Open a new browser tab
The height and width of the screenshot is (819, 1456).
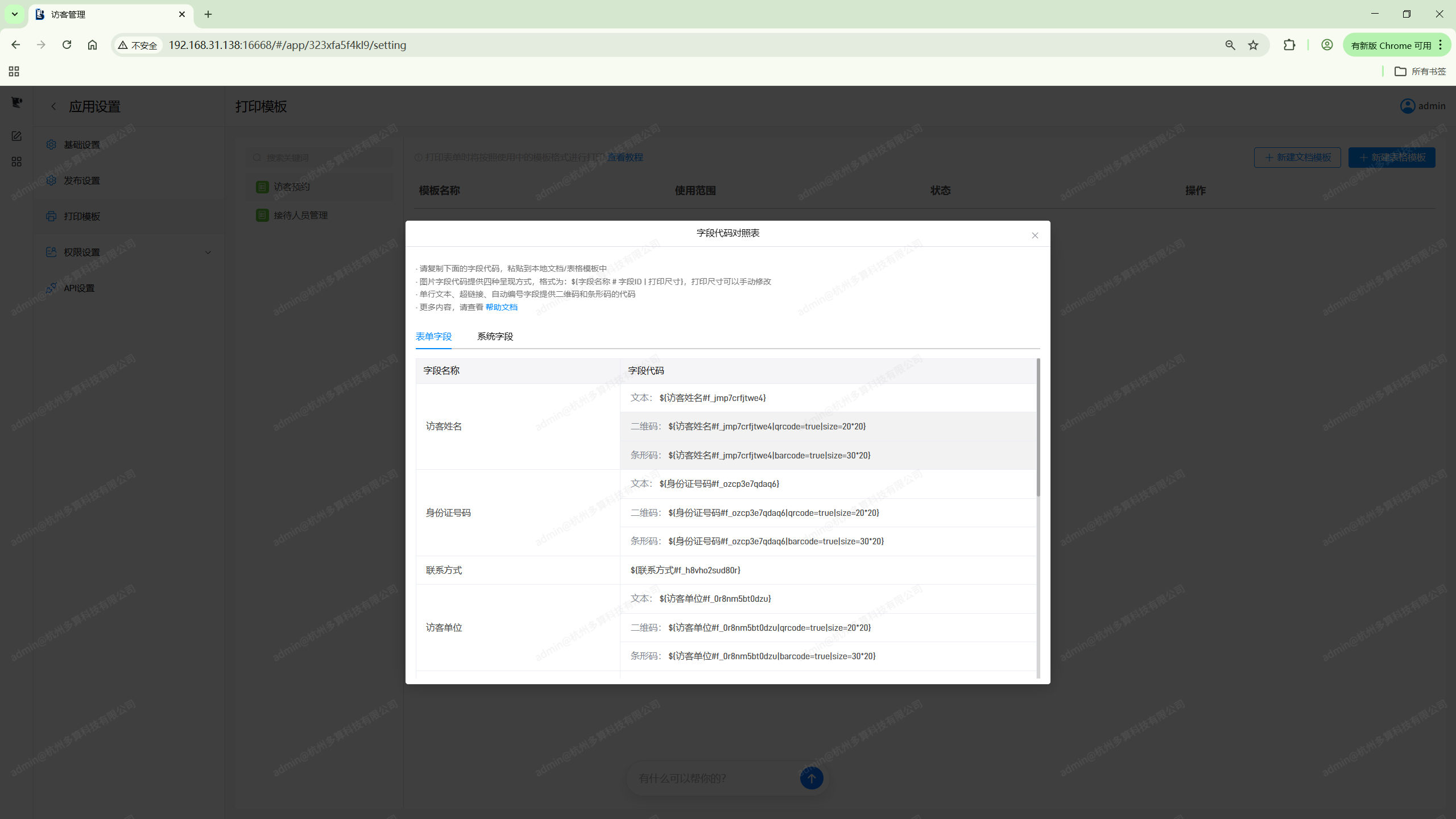pos(208,14)
